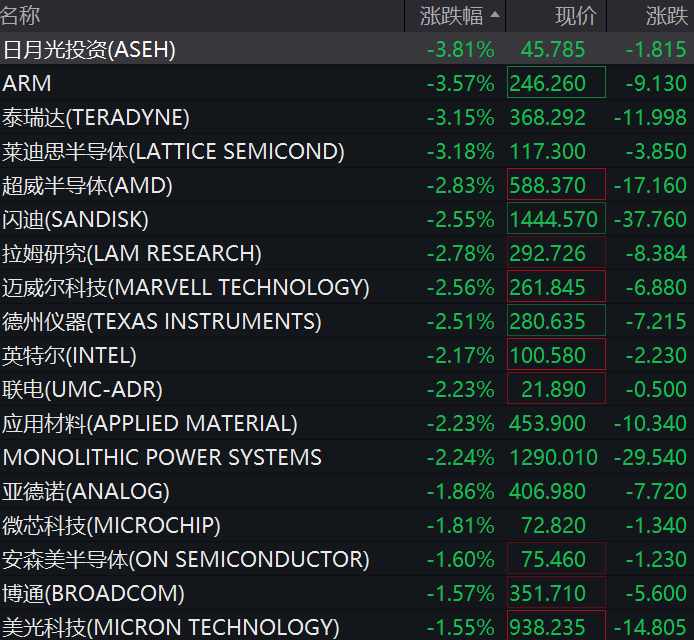Click the 名称 column header
This screenshot has width=694, height=640.
click(20, 16)
